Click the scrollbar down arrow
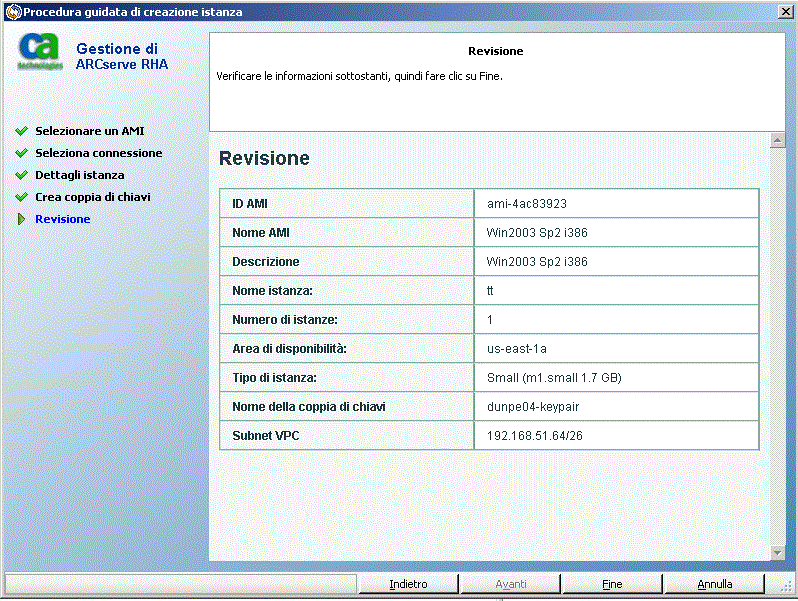 (777, 552)
